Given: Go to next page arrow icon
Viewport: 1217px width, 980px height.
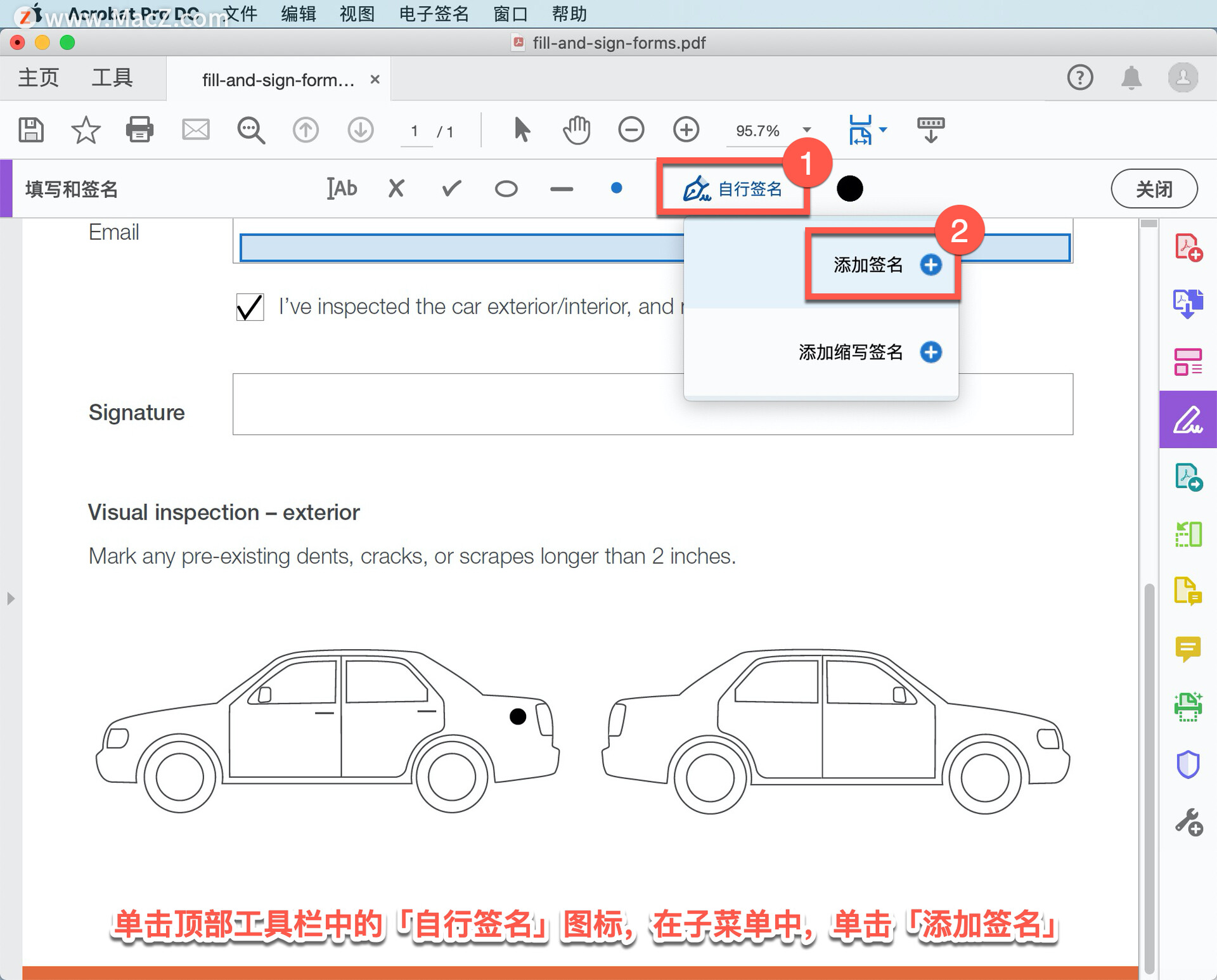Looking at the screenshot, I should click(361, 130).
